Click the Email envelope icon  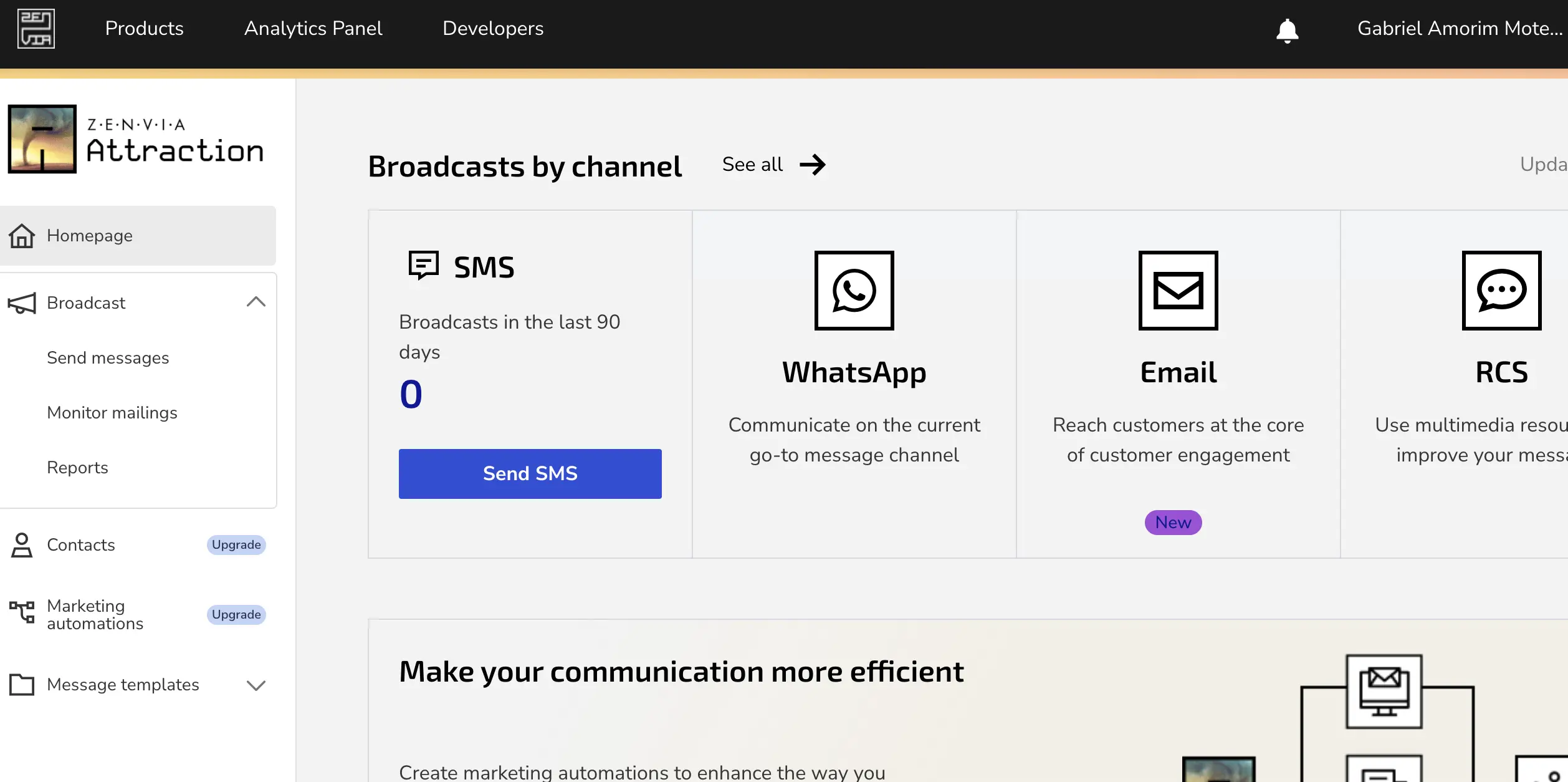1178,291
